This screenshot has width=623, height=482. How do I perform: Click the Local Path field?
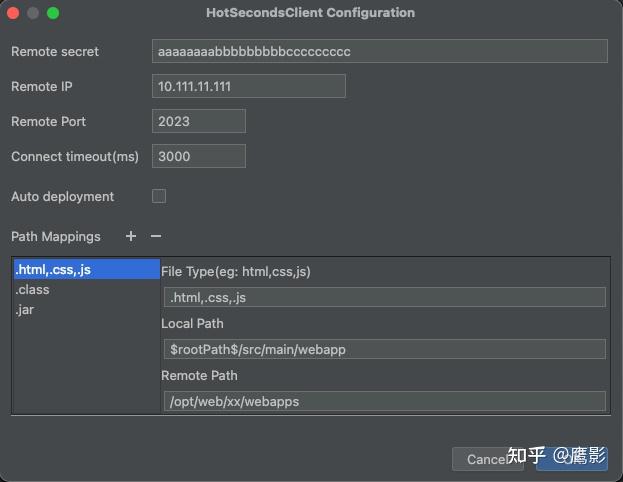[x=385, y=349]
